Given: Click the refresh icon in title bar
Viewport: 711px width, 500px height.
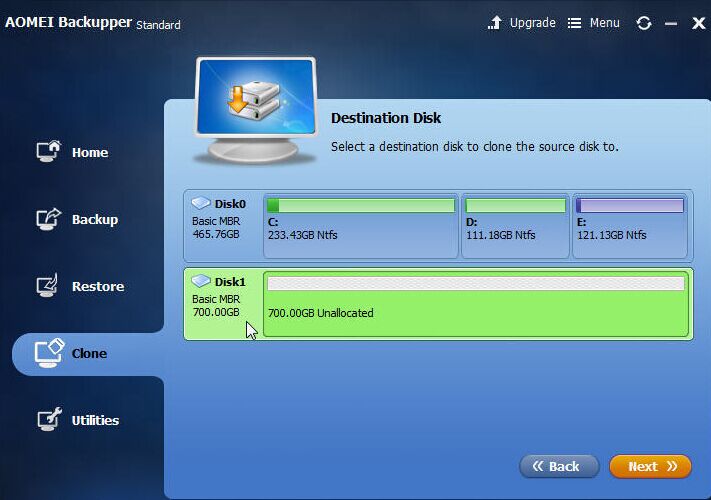Looking at the screenshot, I should 643,23.
